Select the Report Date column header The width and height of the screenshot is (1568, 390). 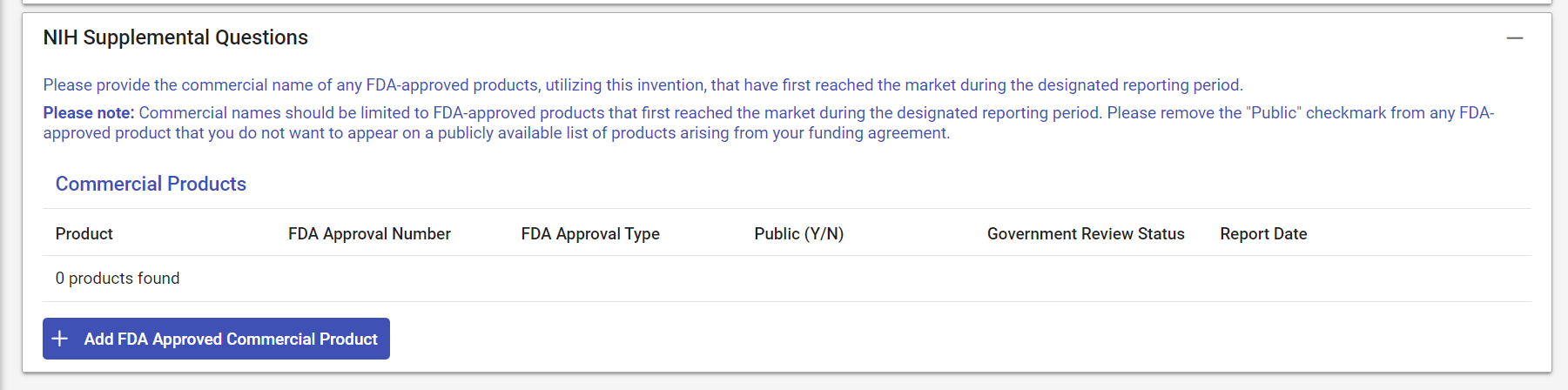pos(1263,234)
